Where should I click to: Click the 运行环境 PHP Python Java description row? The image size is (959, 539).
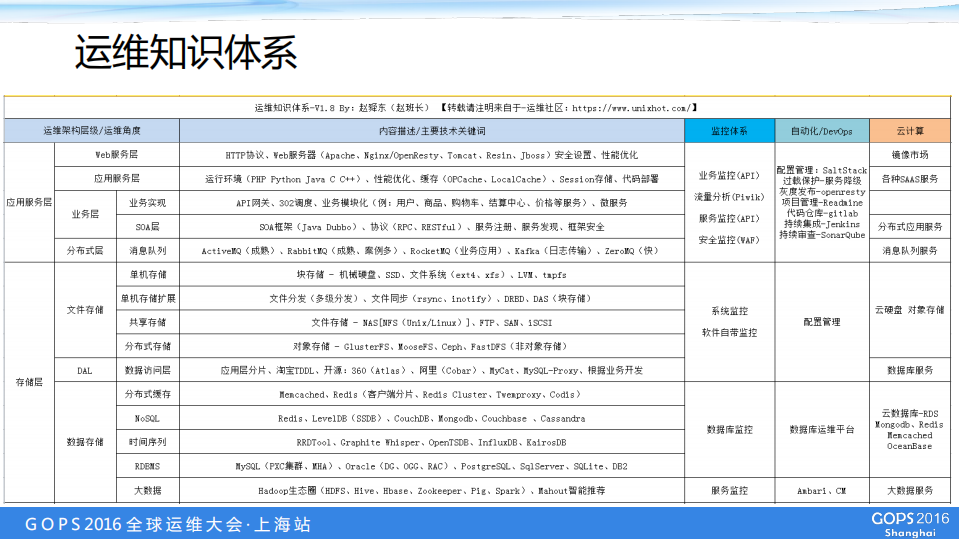432,179
